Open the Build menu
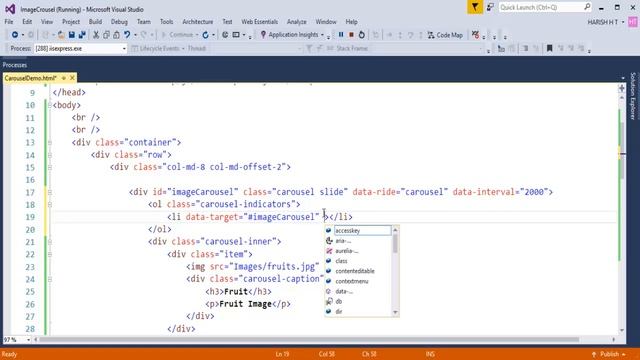Image resolution: width=640 pixels, height=360 pixels. pyautogui.click(x=95, y=22)
